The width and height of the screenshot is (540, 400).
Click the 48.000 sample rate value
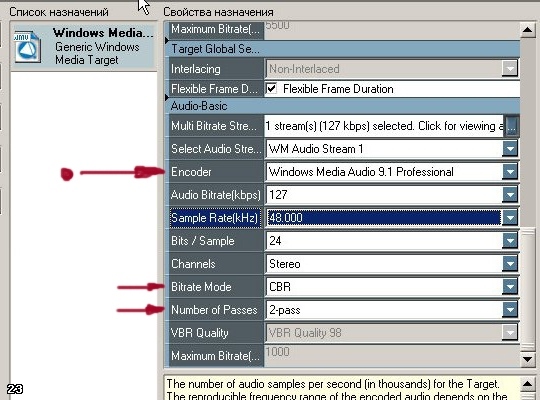click(x=384, y=218)
